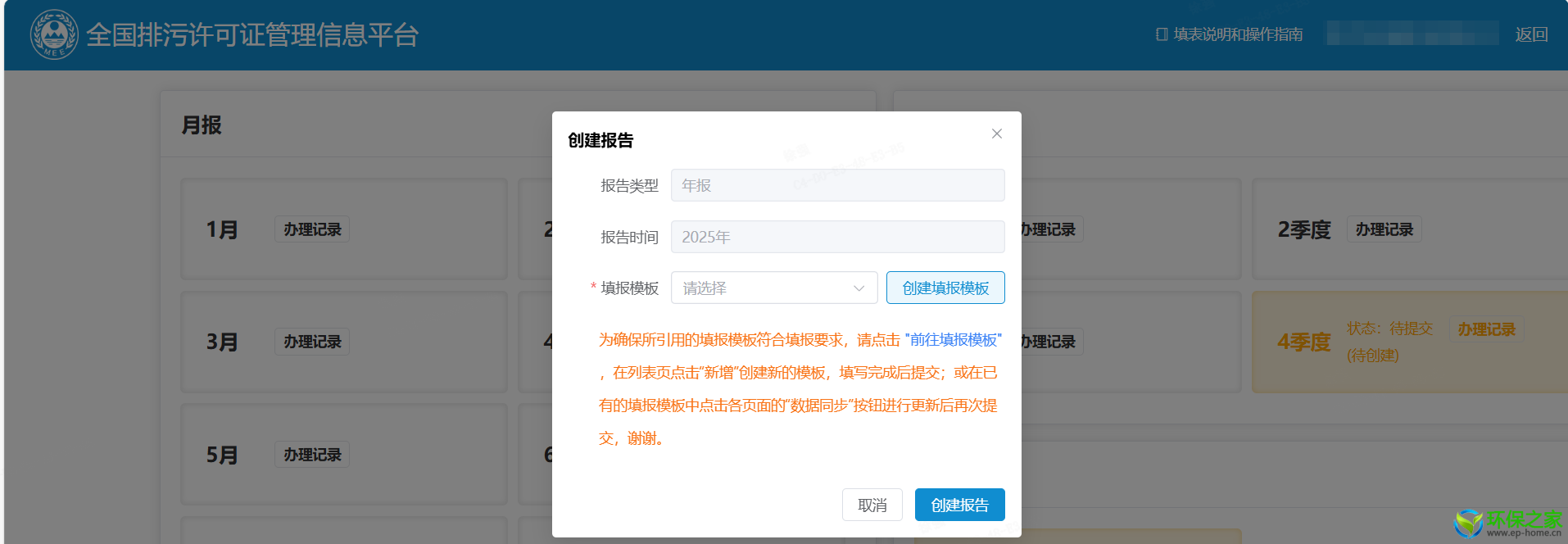Close the 创建报告 dialog with the X
The height and width of the screenshot is (544, 1568).
[996, 134]
